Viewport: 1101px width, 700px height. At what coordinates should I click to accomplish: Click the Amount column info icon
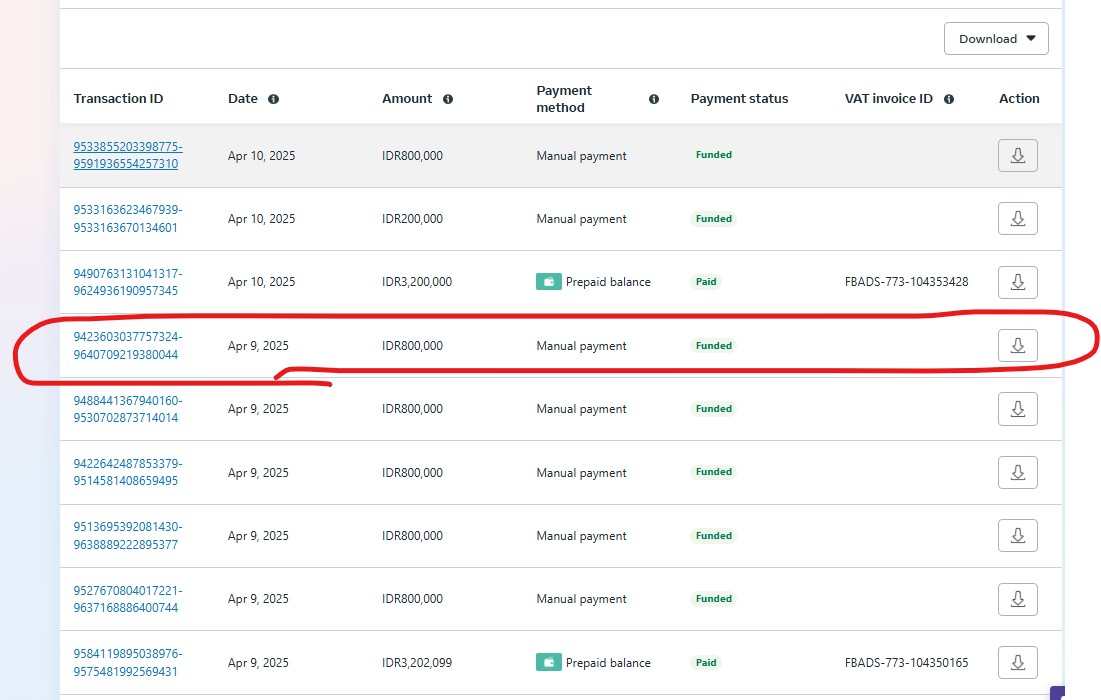click(x=448, y=99)
